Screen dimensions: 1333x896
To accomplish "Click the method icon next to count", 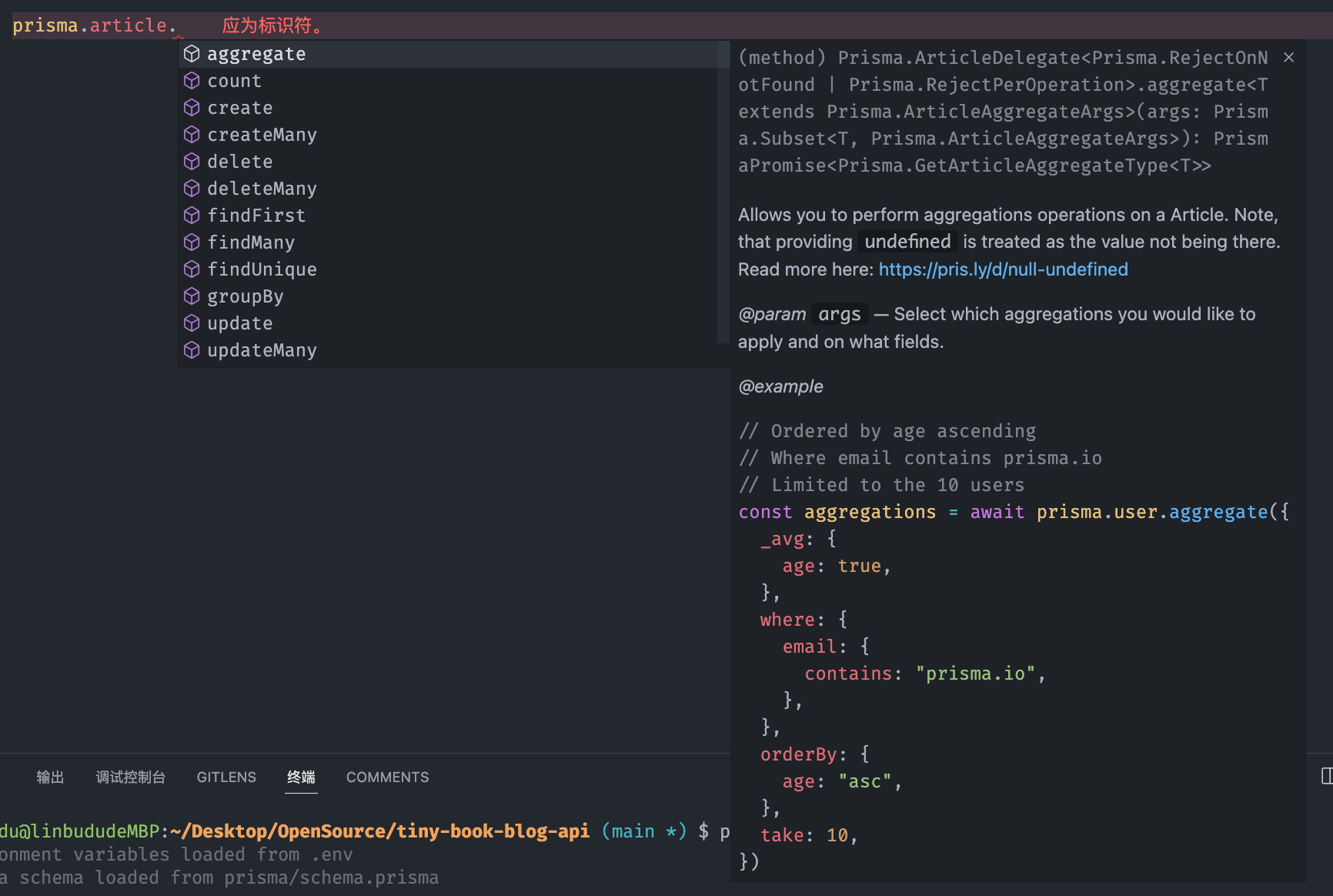I will 192,81.
